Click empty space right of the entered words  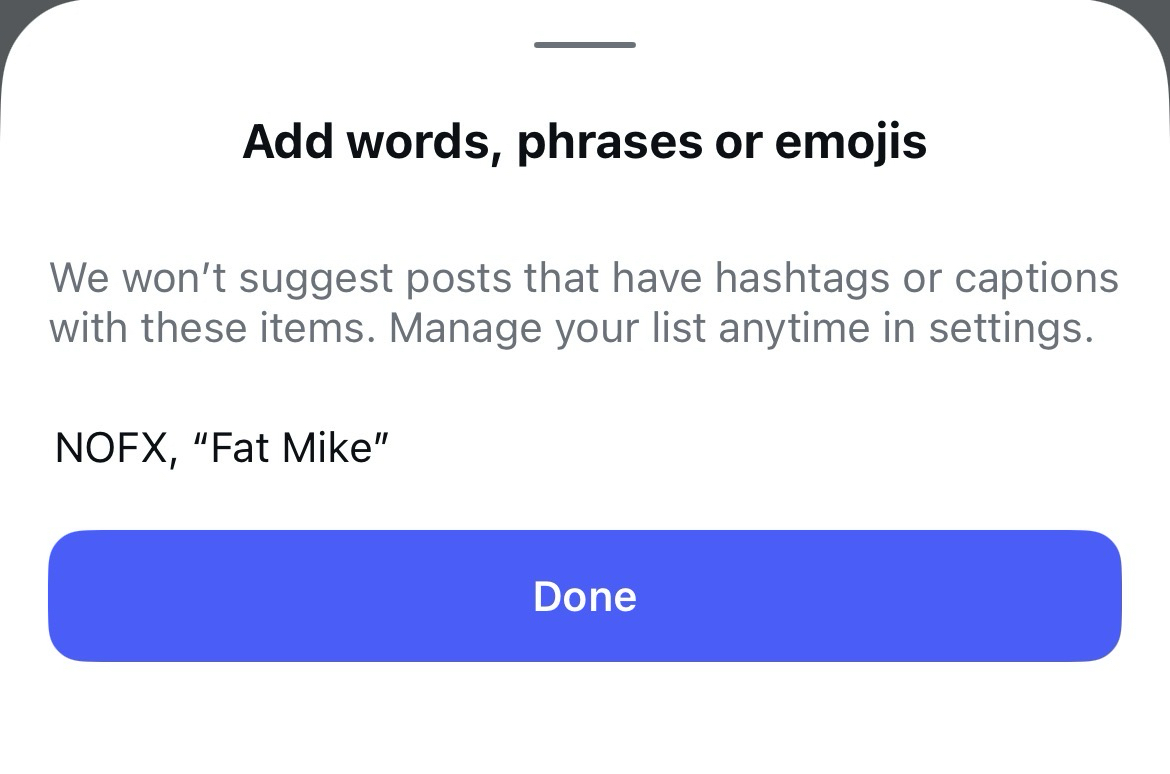pos(750,447)
